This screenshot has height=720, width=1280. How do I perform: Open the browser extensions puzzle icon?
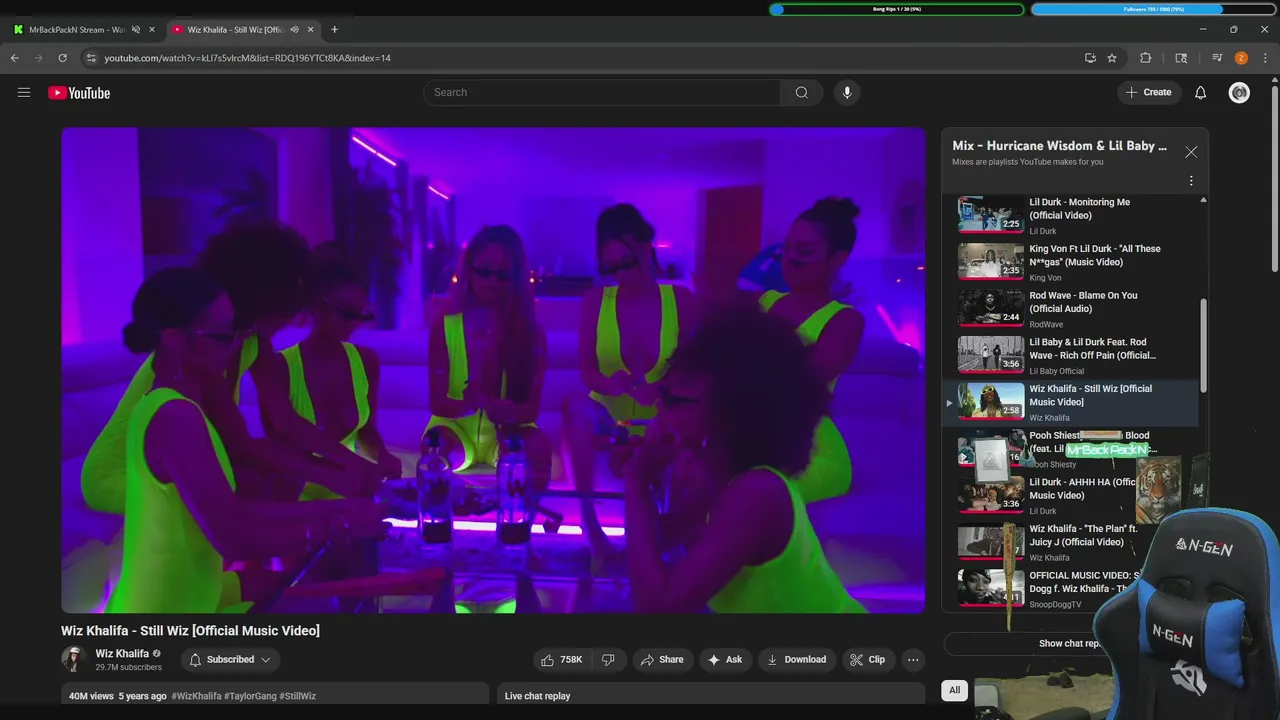click(1146, 58)
